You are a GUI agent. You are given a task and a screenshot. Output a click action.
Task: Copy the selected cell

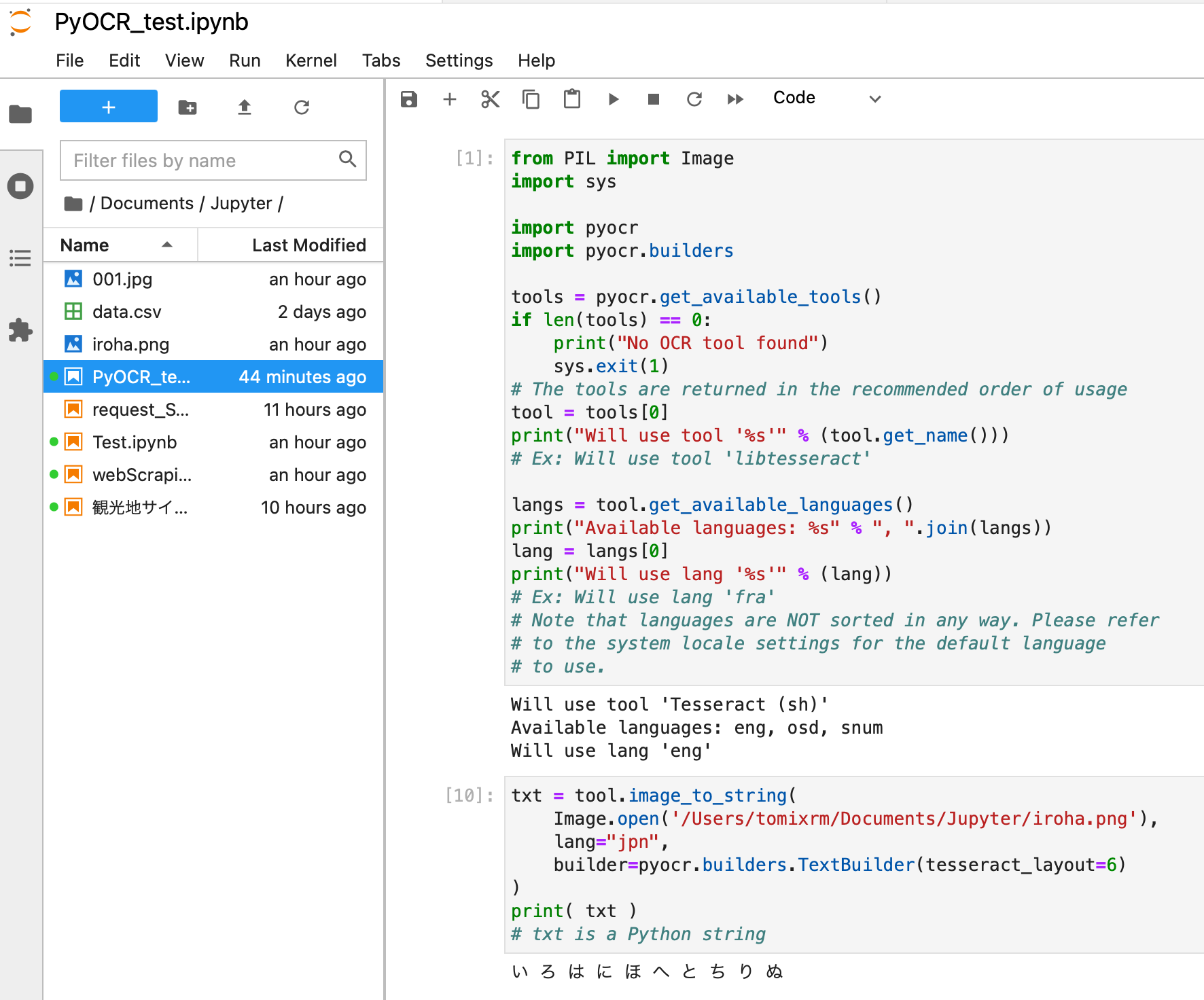531,99
